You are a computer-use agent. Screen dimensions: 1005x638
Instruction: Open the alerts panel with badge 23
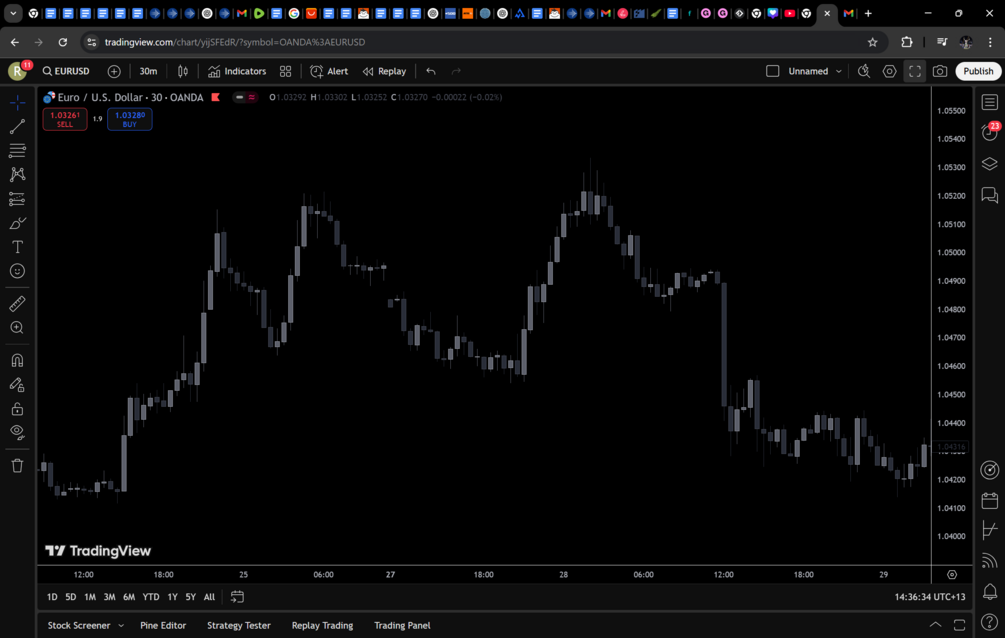(x=990, y=131)
